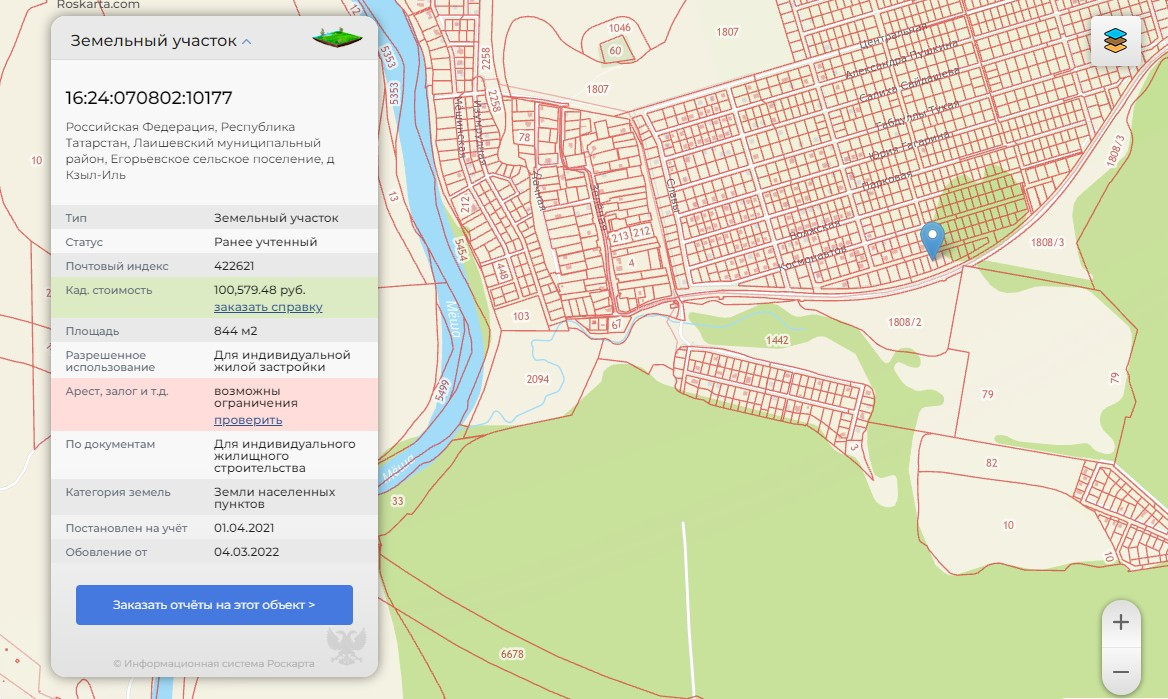
Task: Select parcel 1046 near top of map
Action: pos(619,28)
